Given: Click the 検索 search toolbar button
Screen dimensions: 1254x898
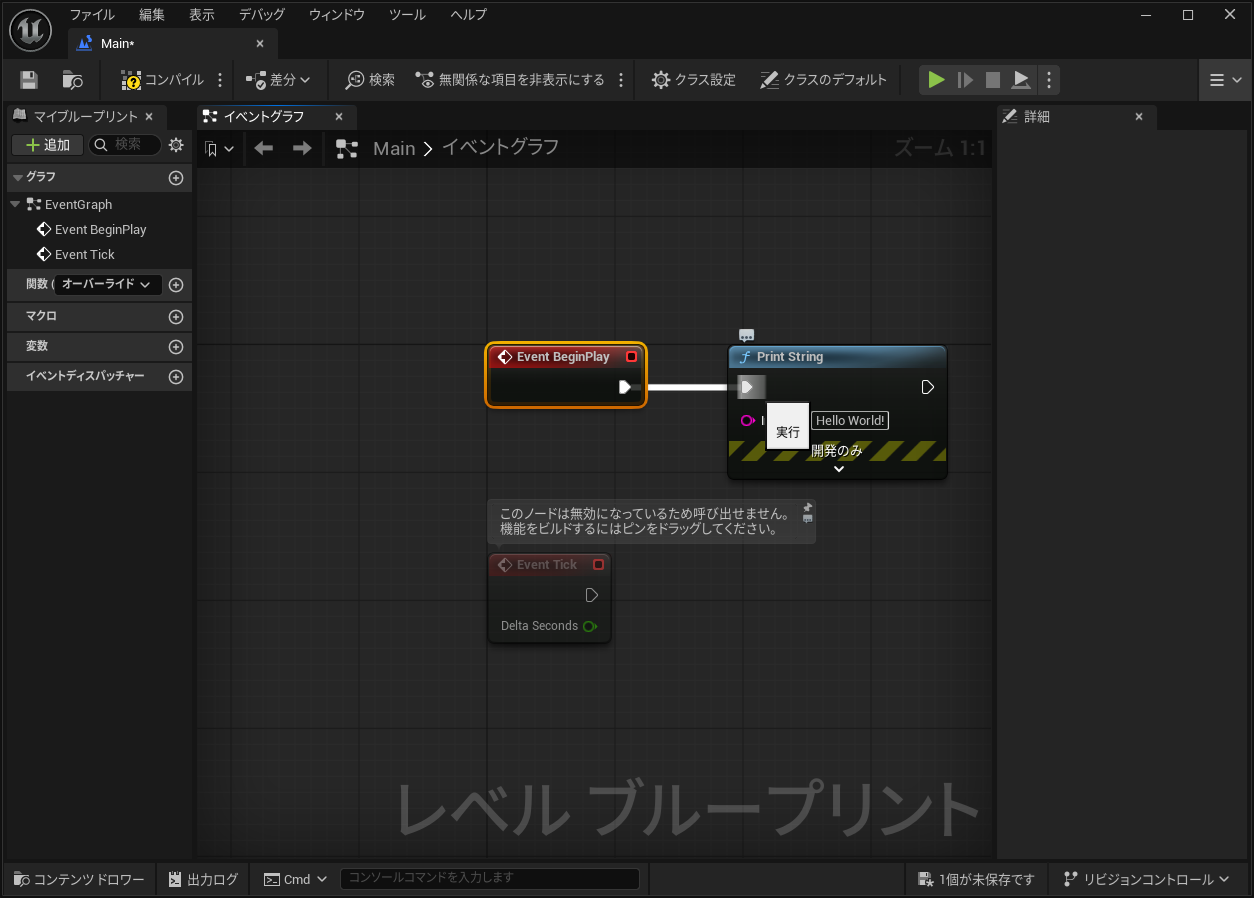Looking at the screenshot, I should pyautogui.click(x=370, y=80).
